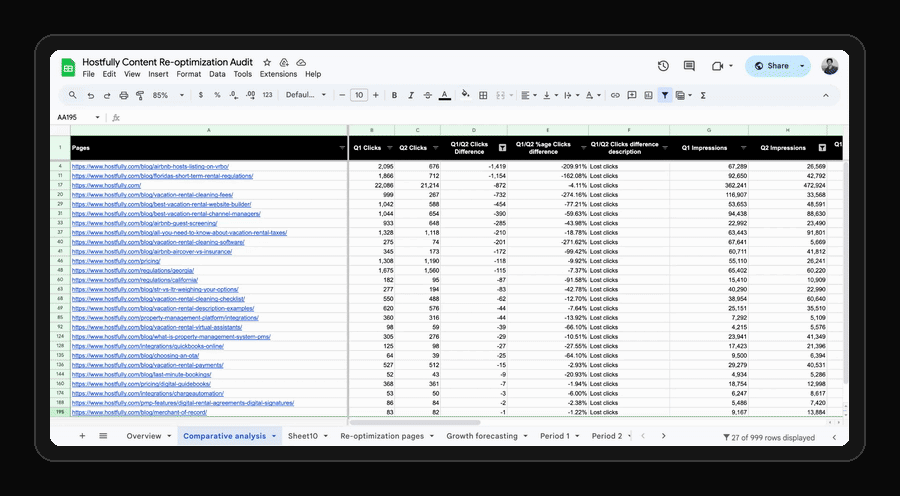Click the move document icon

[284, 62]
